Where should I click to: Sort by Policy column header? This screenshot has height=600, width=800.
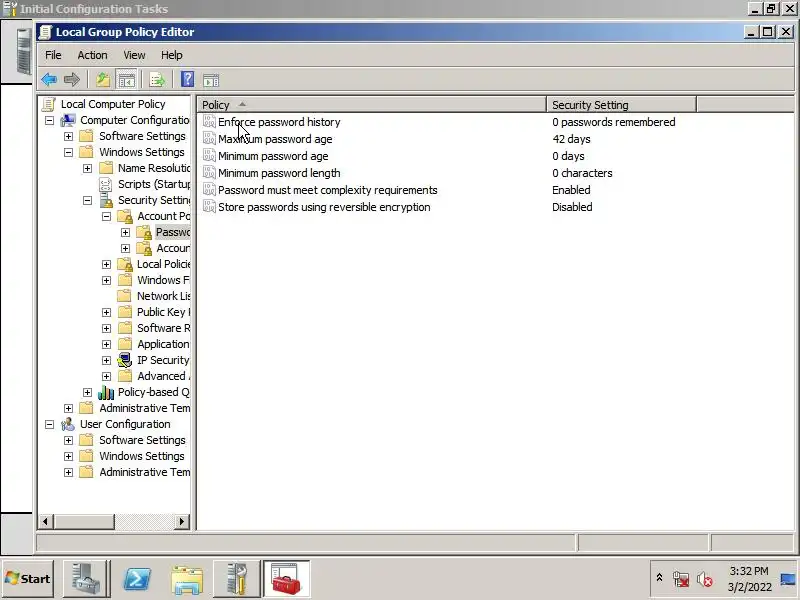371,105
